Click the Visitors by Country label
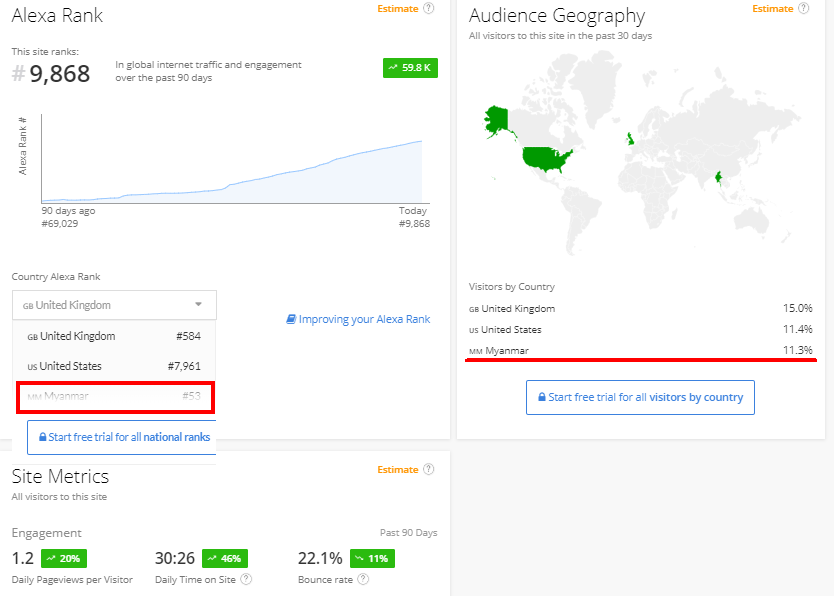 512,287
